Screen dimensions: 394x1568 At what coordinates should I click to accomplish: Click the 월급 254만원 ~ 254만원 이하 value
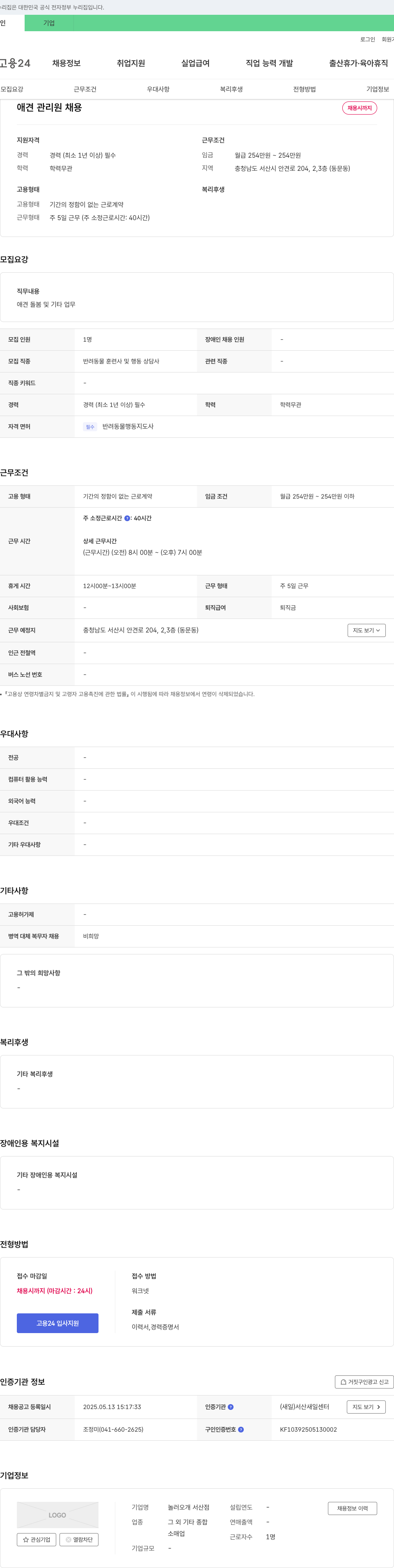click(317, 496)
